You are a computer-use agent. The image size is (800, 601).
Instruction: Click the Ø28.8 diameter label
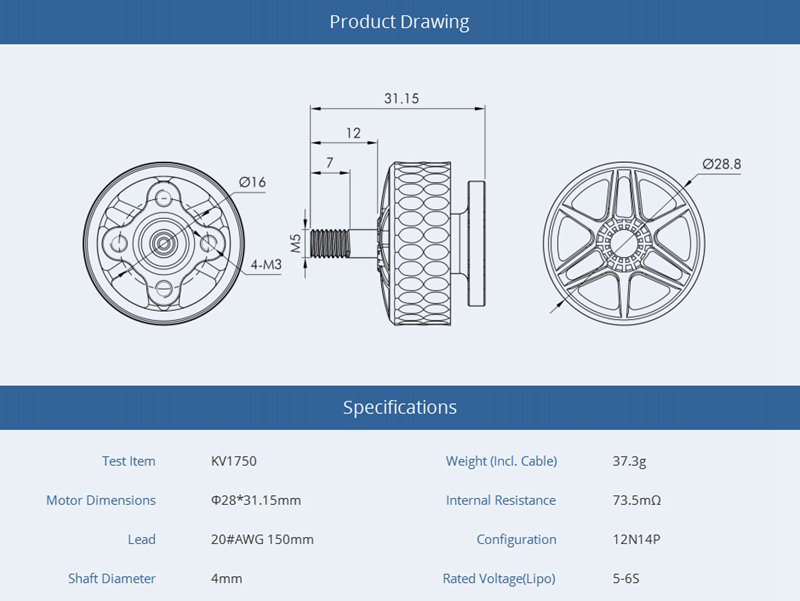[x=721, y=164]
